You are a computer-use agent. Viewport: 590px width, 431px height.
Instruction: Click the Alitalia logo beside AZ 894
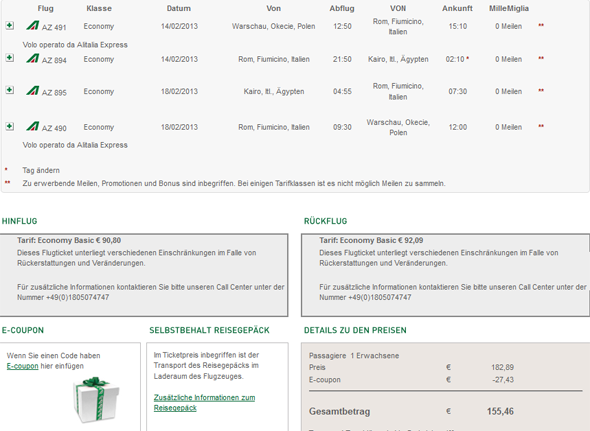[x=33, y=58]
